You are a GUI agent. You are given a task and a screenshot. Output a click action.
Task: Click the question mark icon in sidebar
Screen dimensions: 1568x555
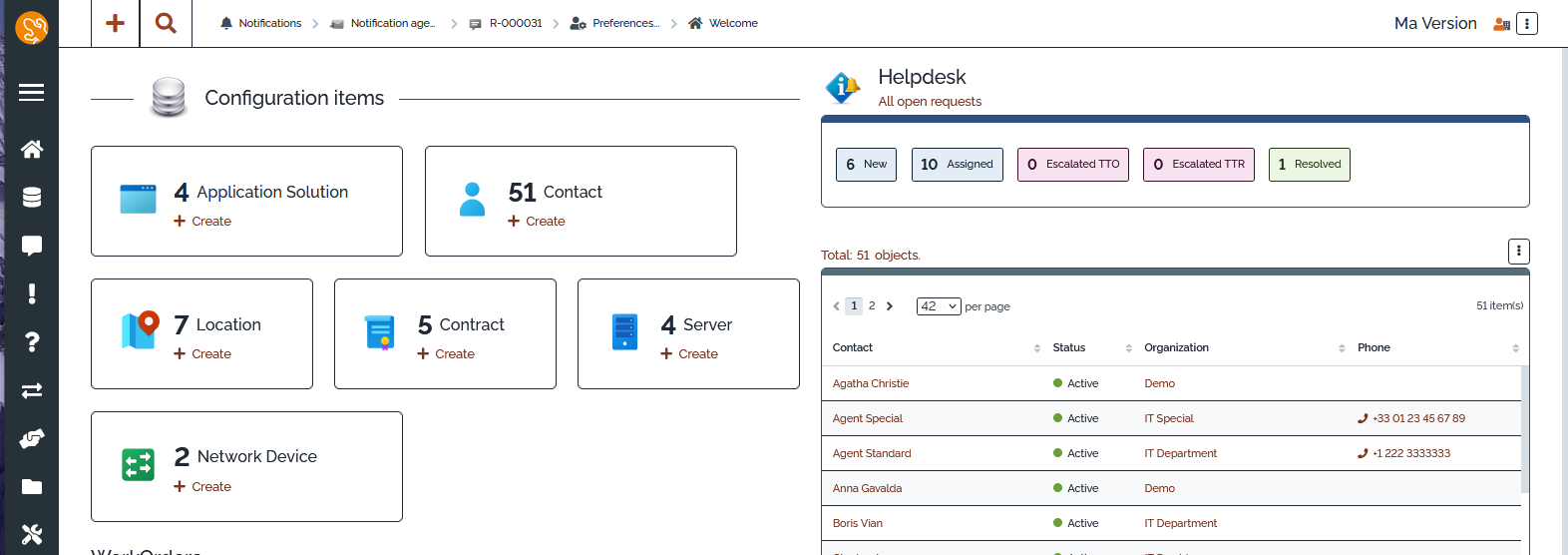click(x=31, y=342)
